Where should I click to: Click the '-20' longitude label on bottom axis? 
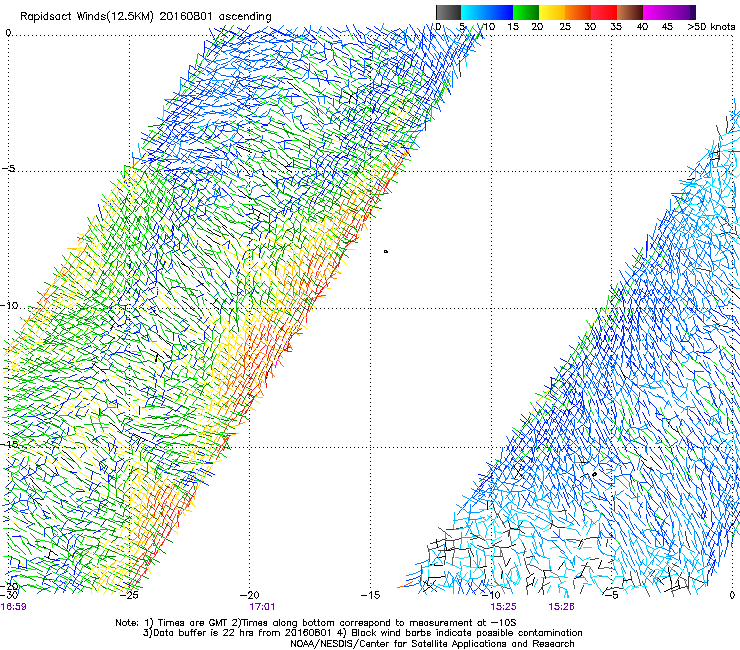[250, 595]
